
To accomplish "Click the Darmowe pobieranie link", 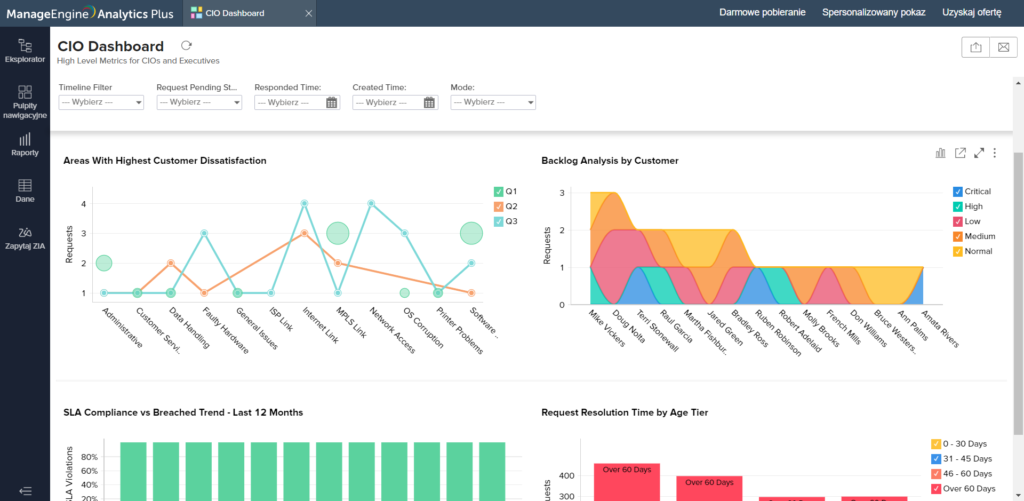I will click(x=762, y=13).
